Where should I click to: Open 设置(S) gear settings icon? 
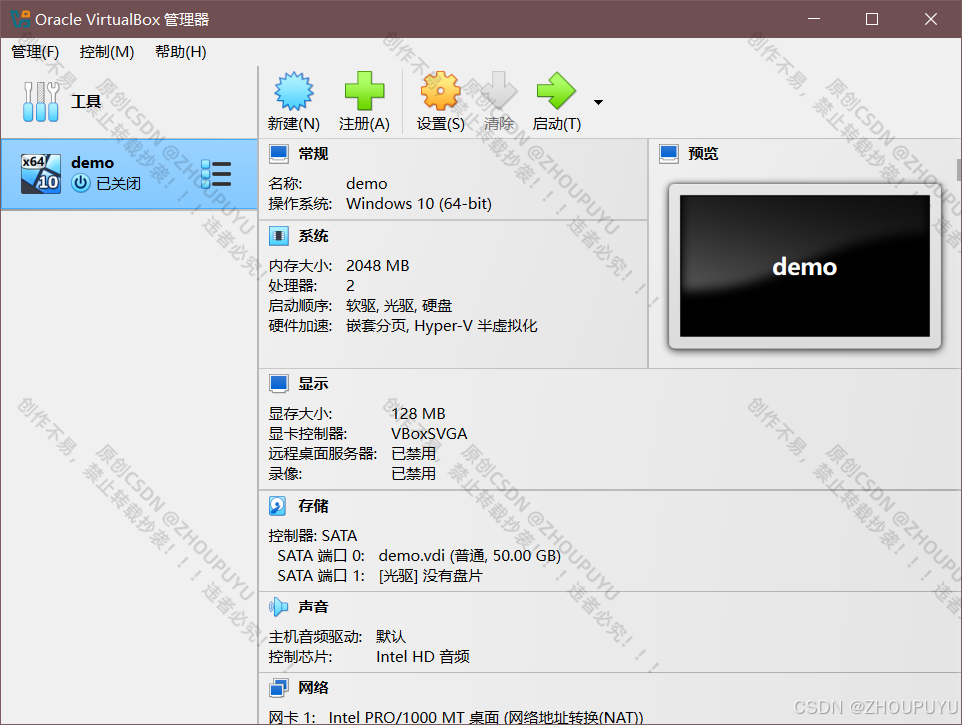click(441, 91)
